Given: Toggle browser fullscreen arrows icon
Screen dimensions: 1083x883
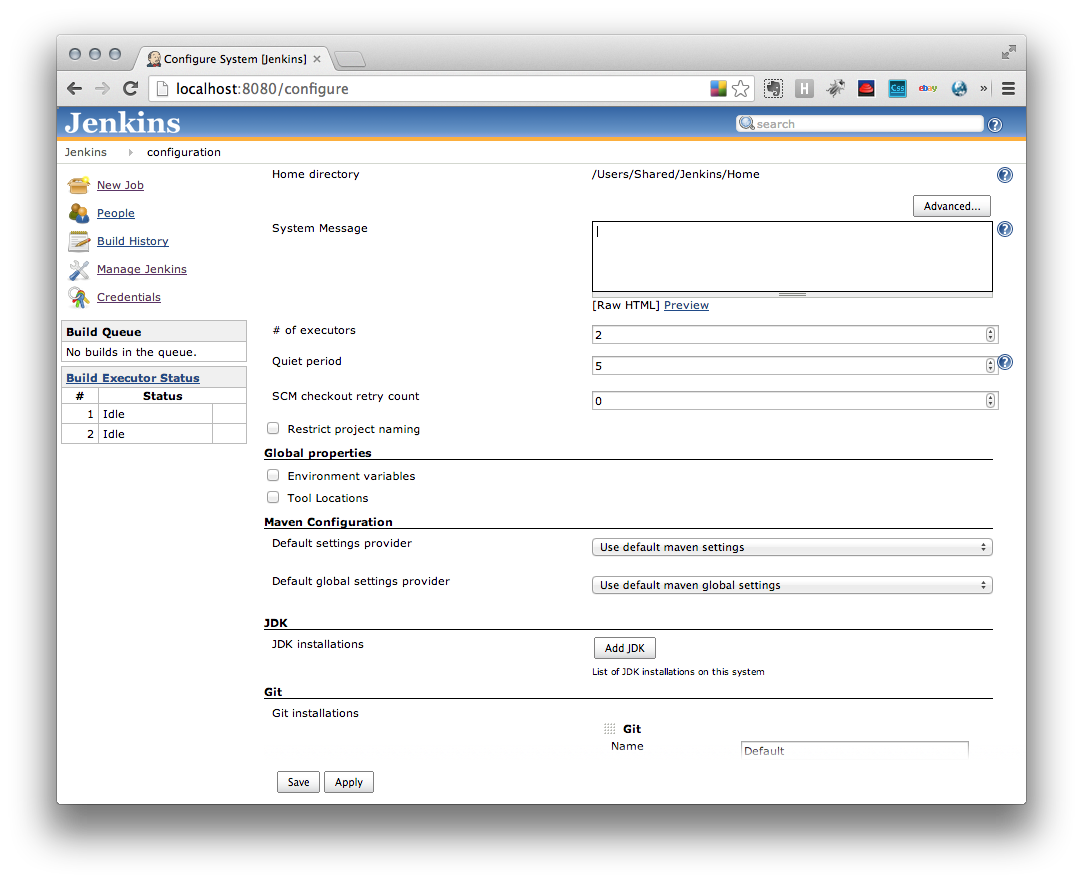Looking at the screenshot, I should click(1009, 52).
